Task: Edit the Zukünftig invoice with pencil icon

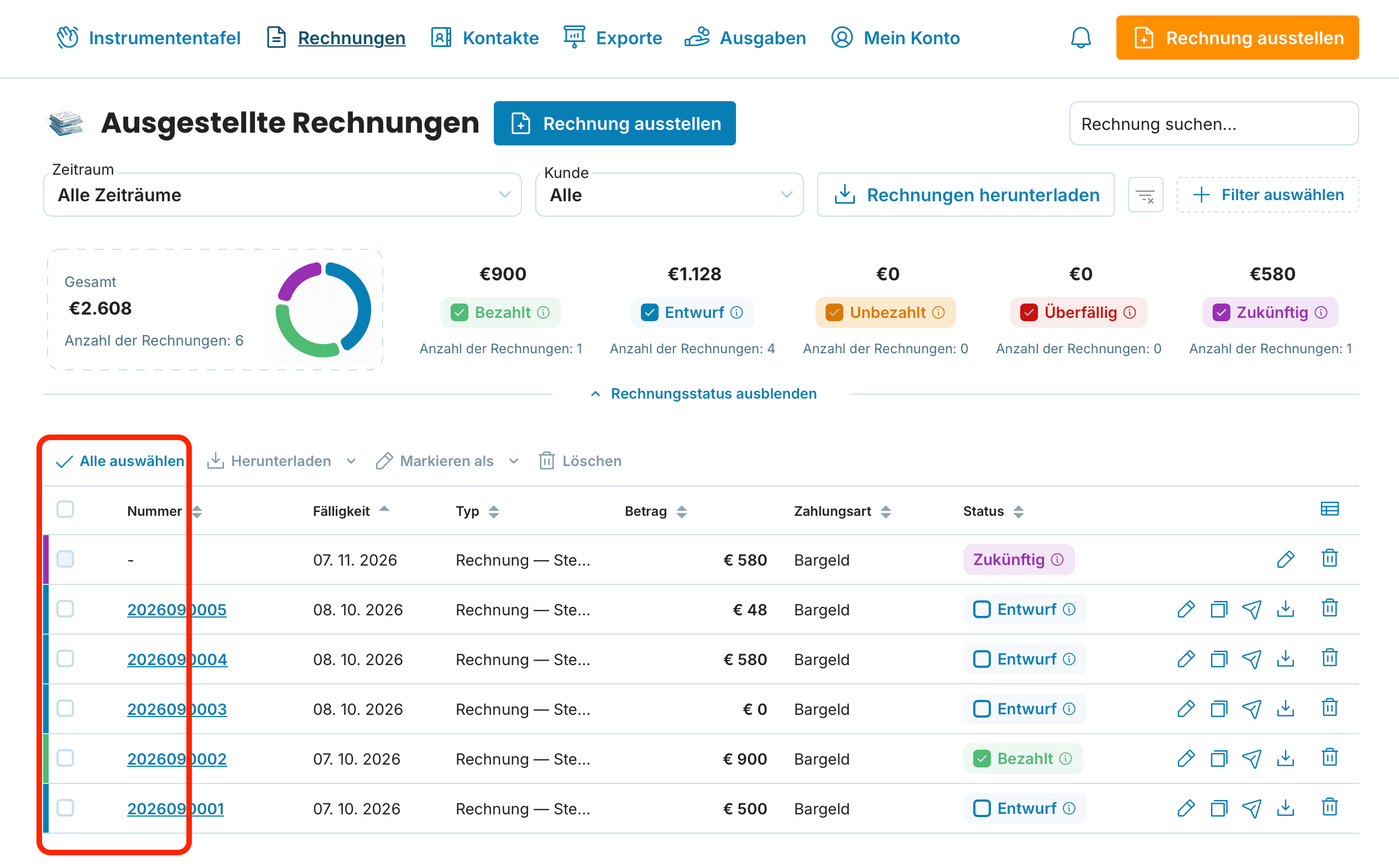Action: click(x=1286, y=559)
